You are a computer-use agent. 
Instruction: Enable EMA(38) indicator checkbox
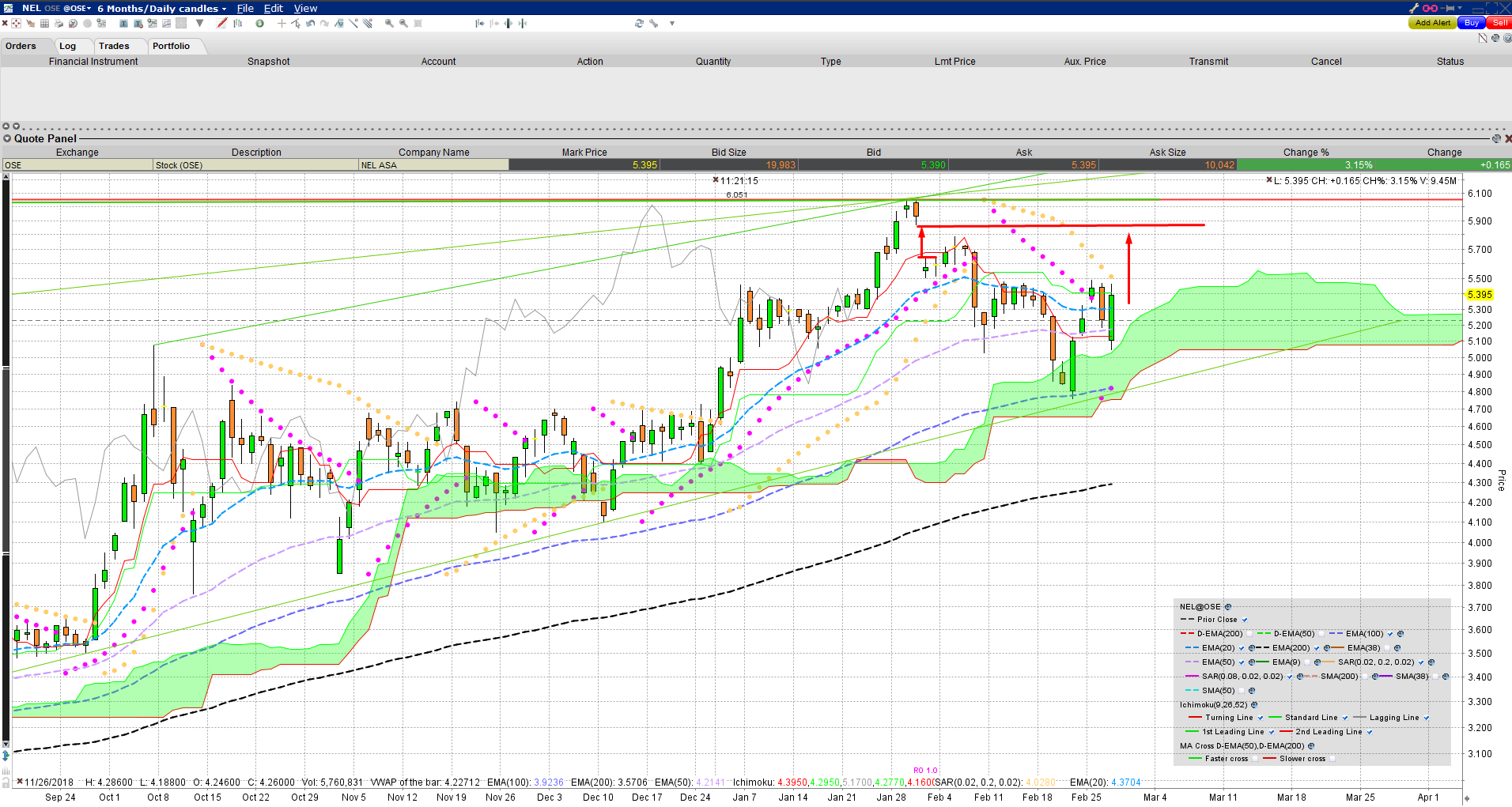point(1387,648)
